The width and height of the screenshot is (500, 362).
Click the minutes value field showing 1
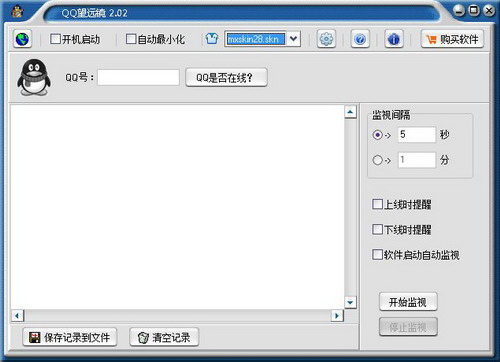[x=417, y=160]
